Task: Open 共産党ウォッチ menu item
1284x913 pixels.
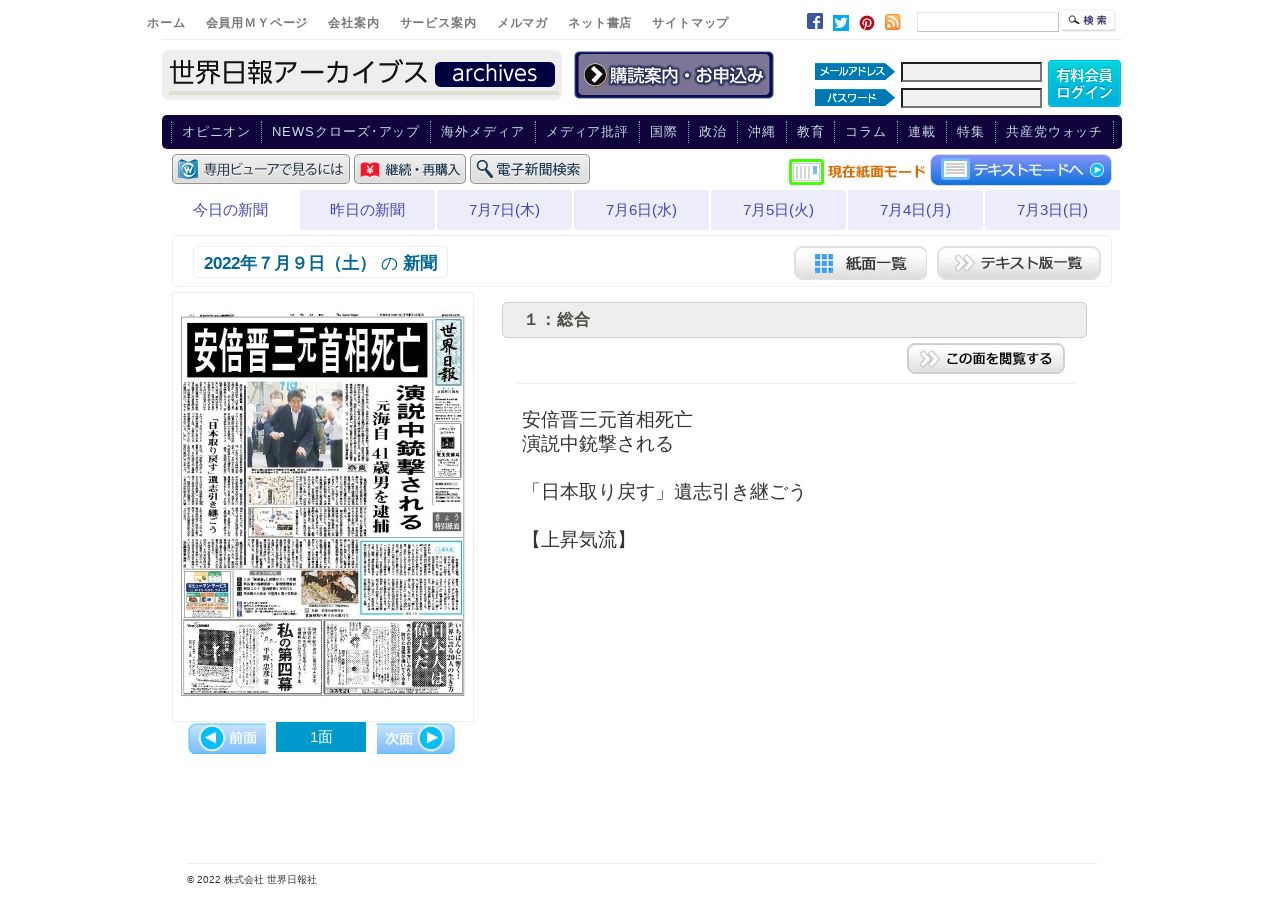Action: click(1054, 132)
